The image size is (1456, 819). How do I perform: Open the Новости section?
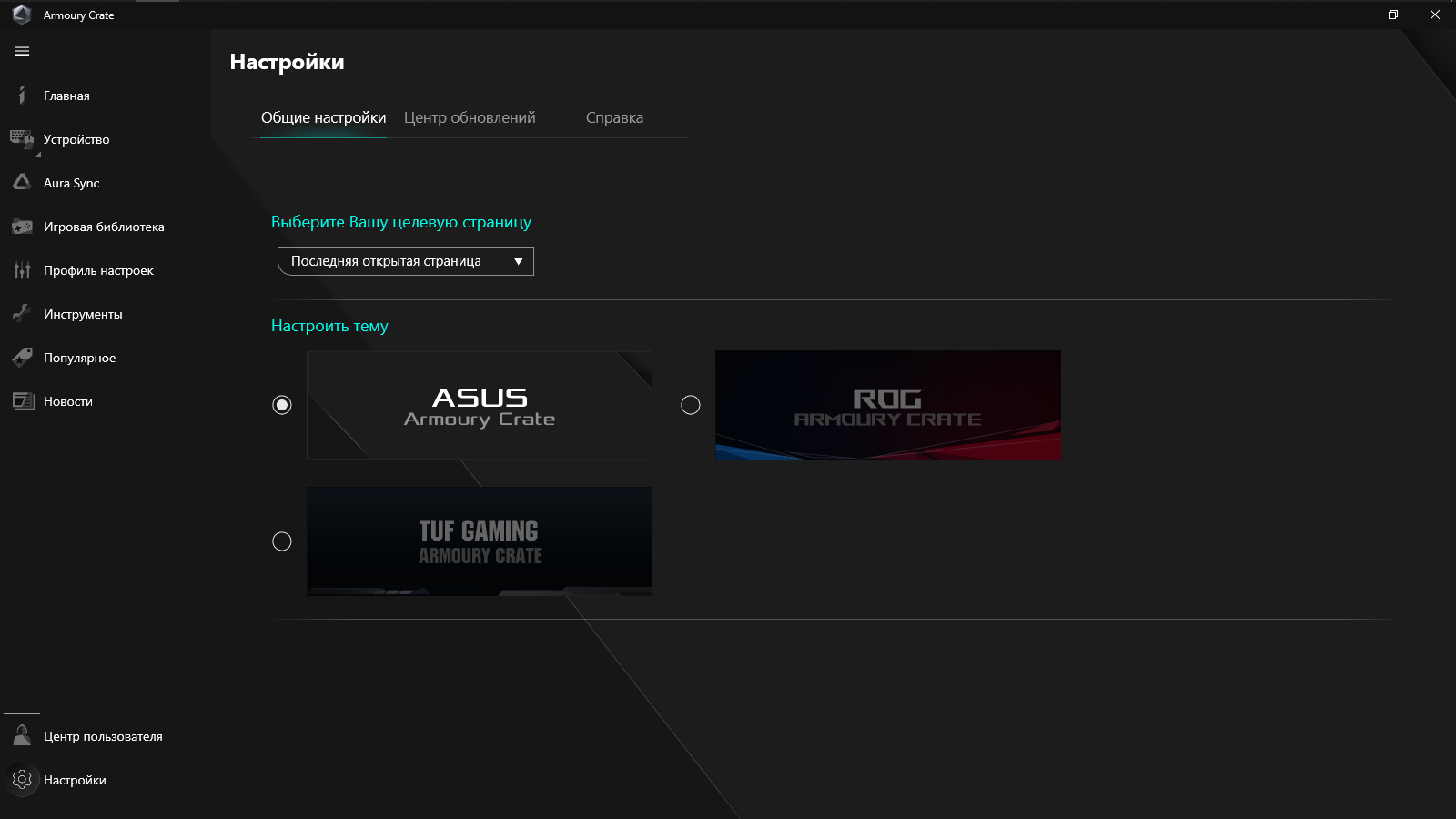tap(67, 400)
